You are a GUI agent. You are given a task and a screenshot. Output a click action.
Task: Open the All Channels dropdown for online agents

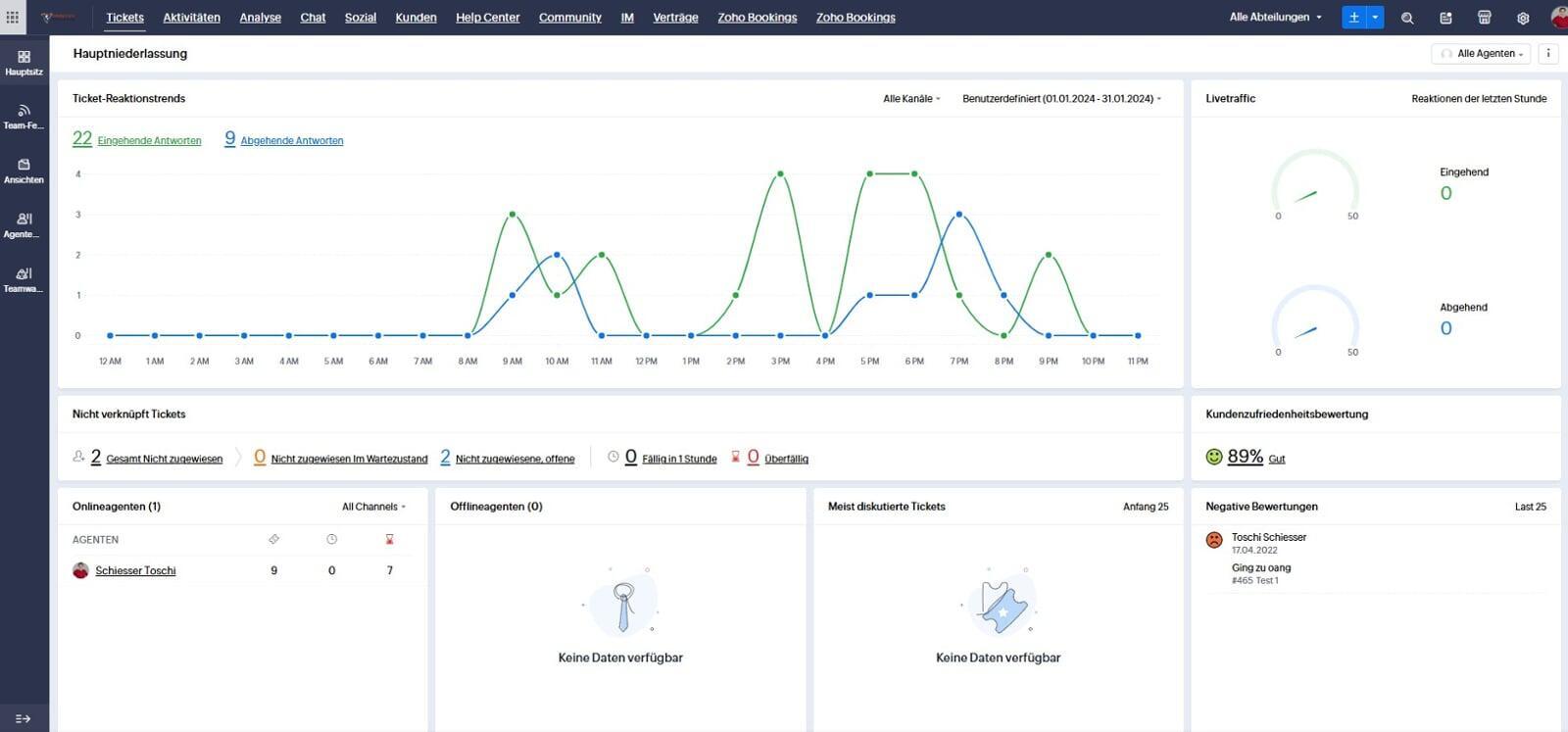[373, 507]
